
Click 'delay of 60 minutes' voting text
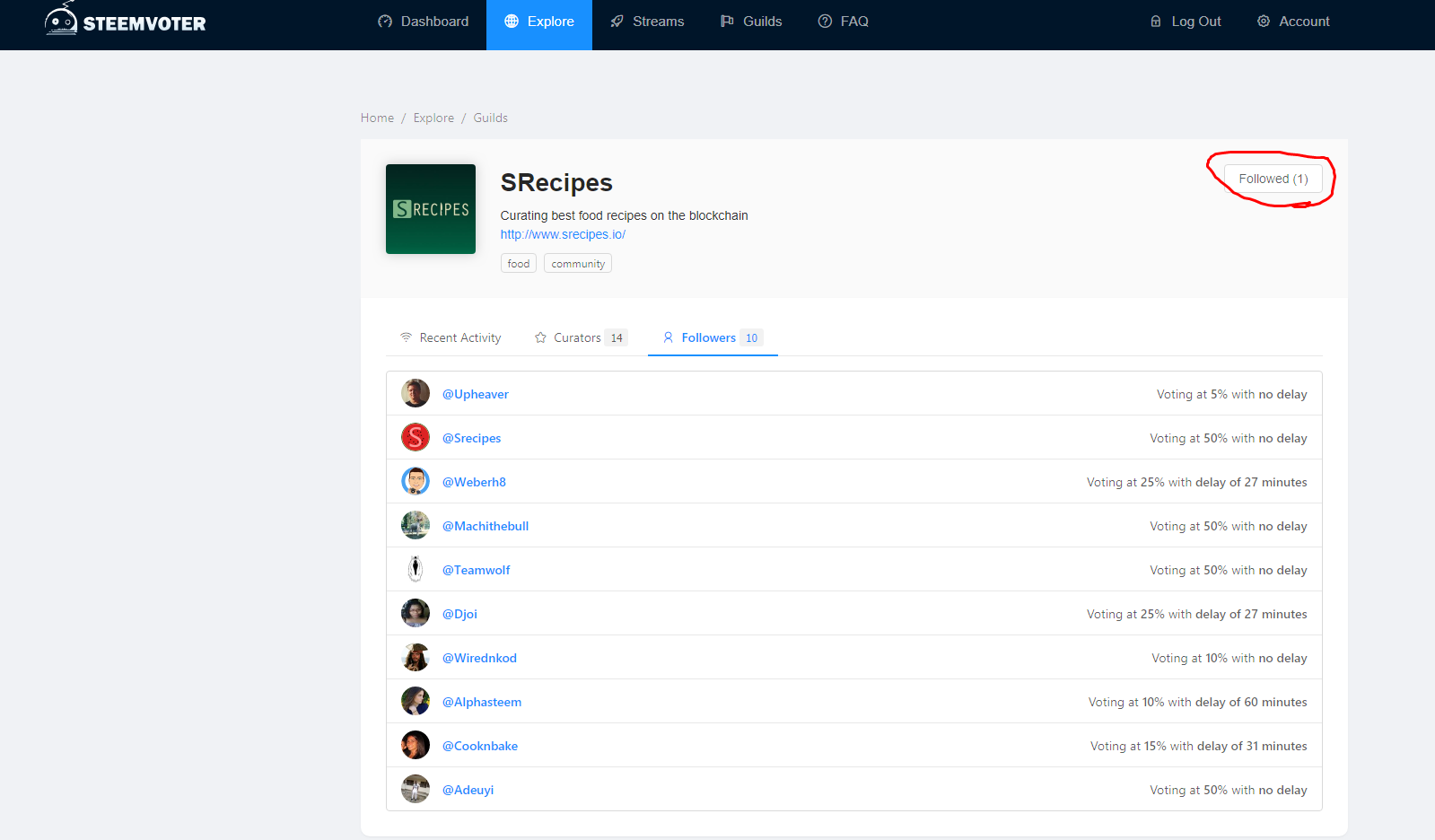tap(1251, 702)
